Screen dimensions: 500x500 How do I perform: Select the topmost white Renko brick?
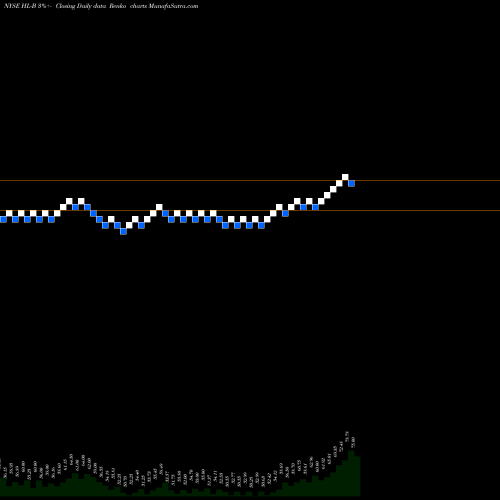coord(345,177)
